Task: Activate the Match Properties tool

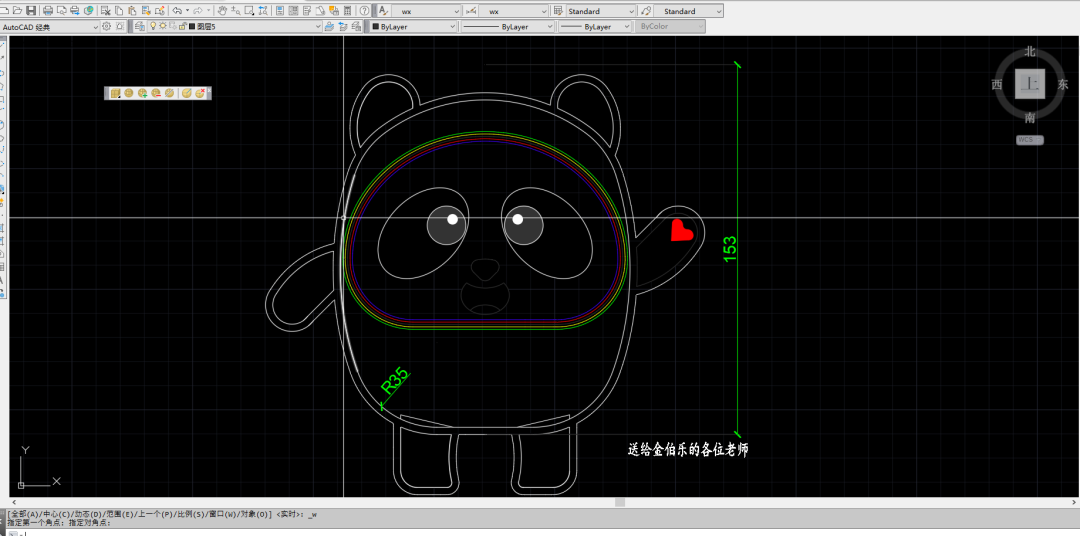Action: (146, 10)
